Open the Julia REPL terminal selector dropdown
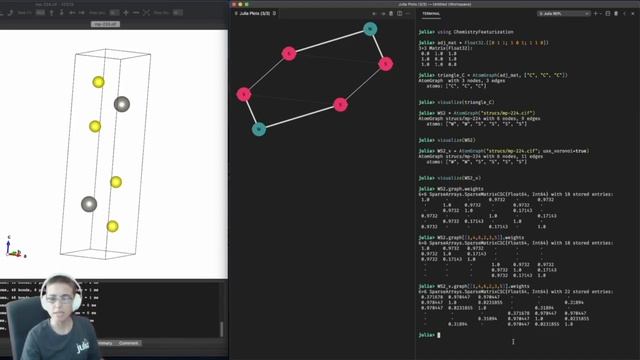640x360 pixels. (564, 13)
